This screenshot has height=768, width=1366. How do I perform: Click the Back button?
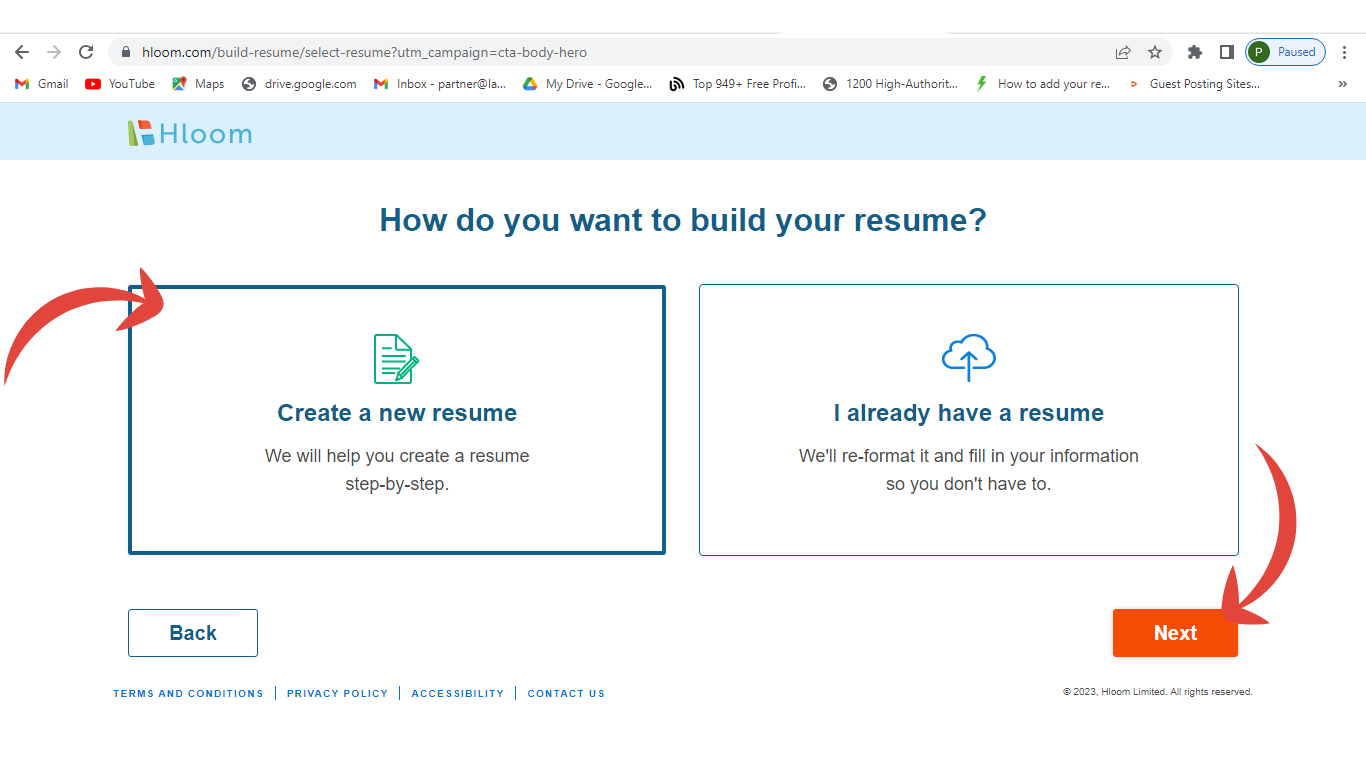point(193,633)
